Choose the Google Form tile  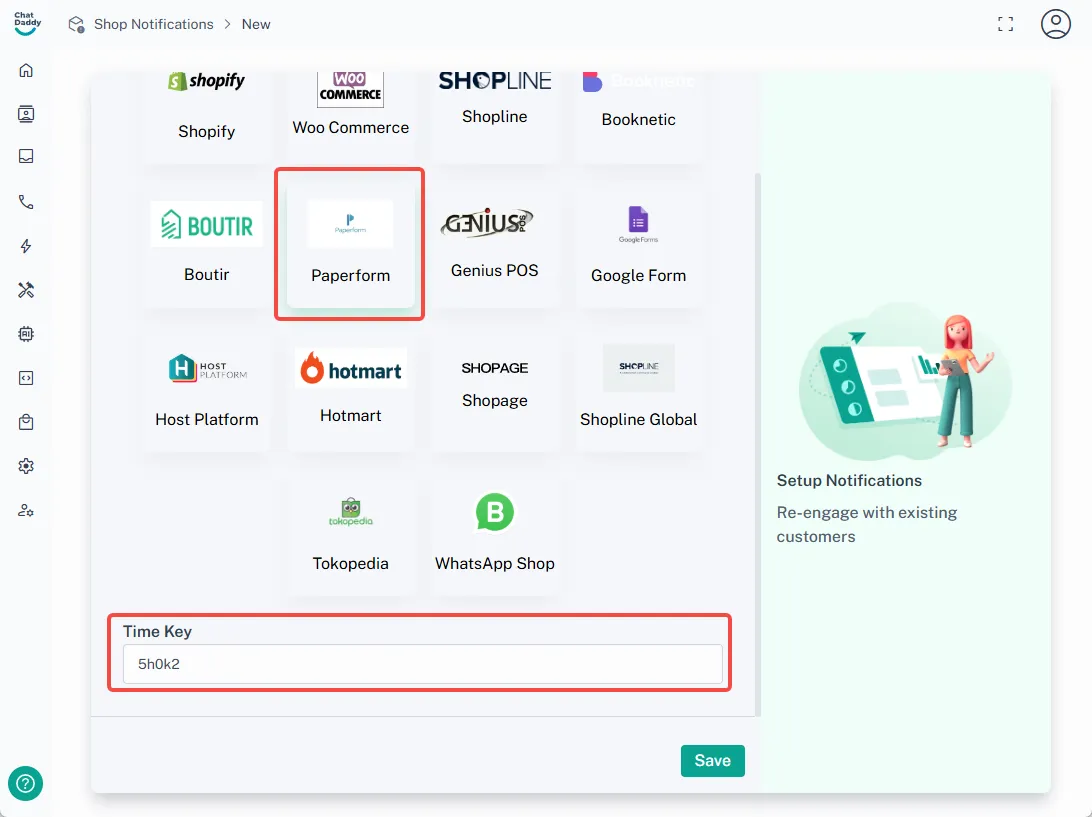pos(638,245)
